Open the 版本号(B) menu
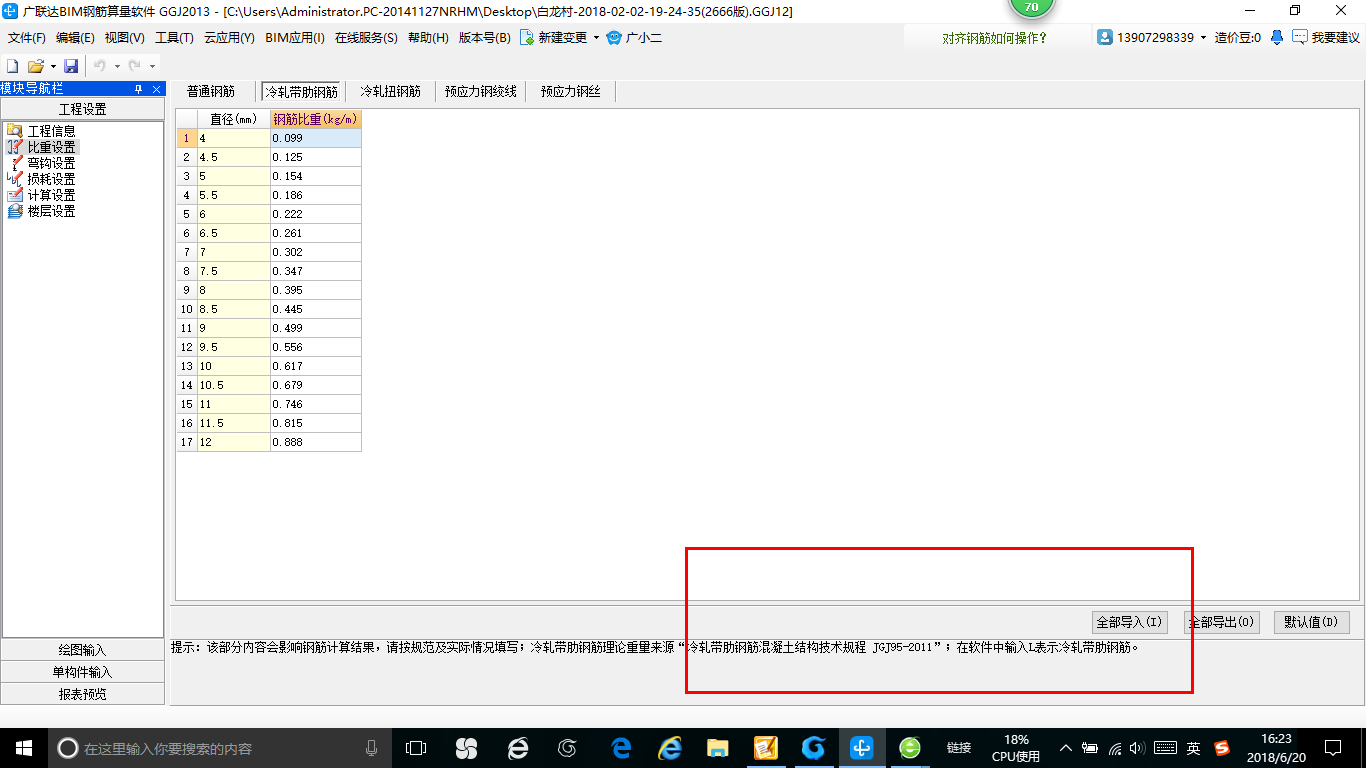 pos(484,38)
